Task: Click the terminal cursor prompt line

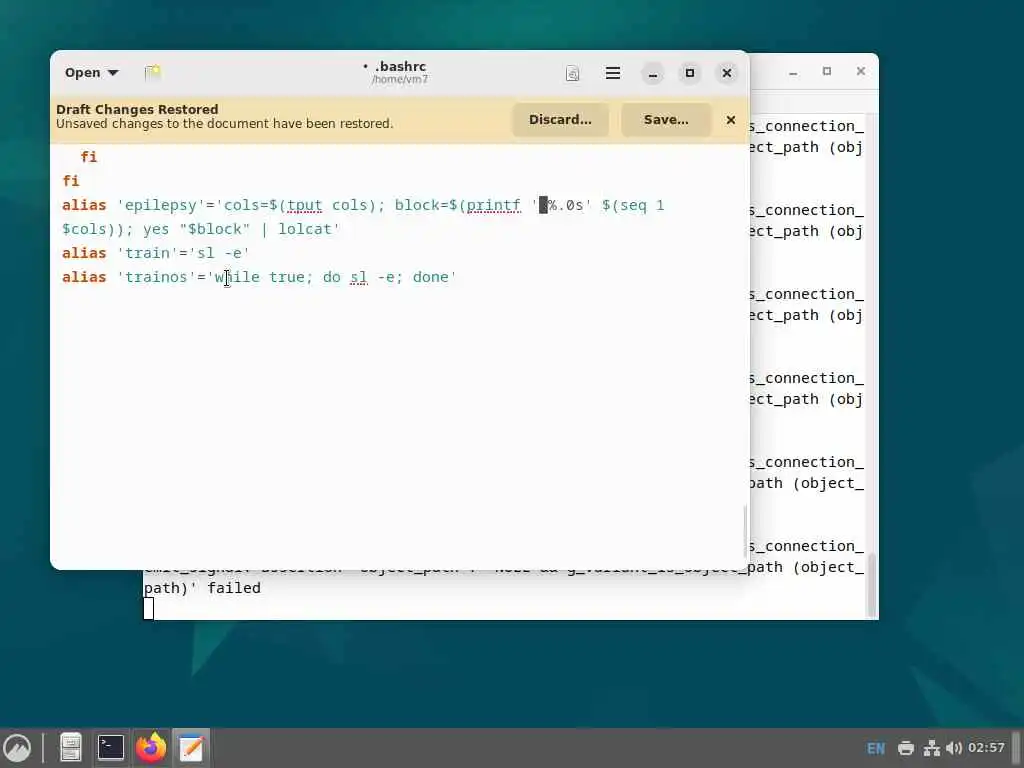Action: click(x=149, y=608)
